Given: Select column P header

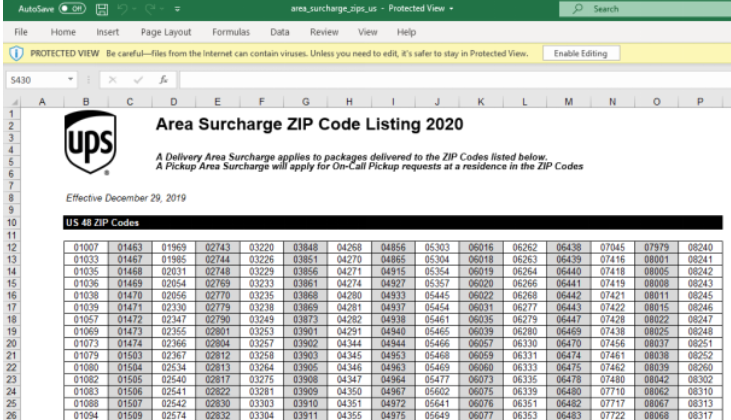Looking at the screenshot, I should point(700,102).
